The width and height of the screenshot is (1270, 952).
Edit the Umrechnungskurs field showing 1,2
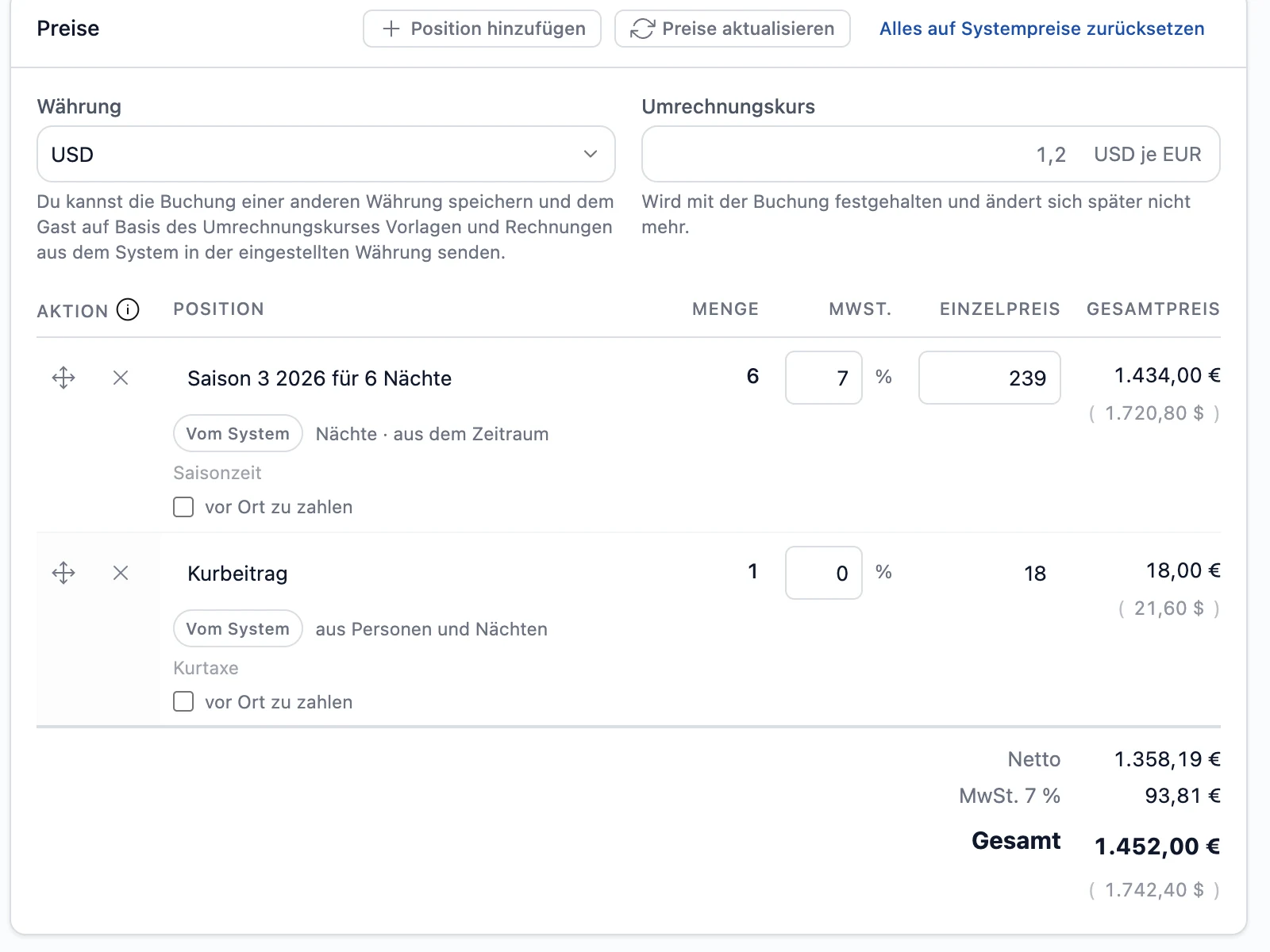tap(930, 154)
